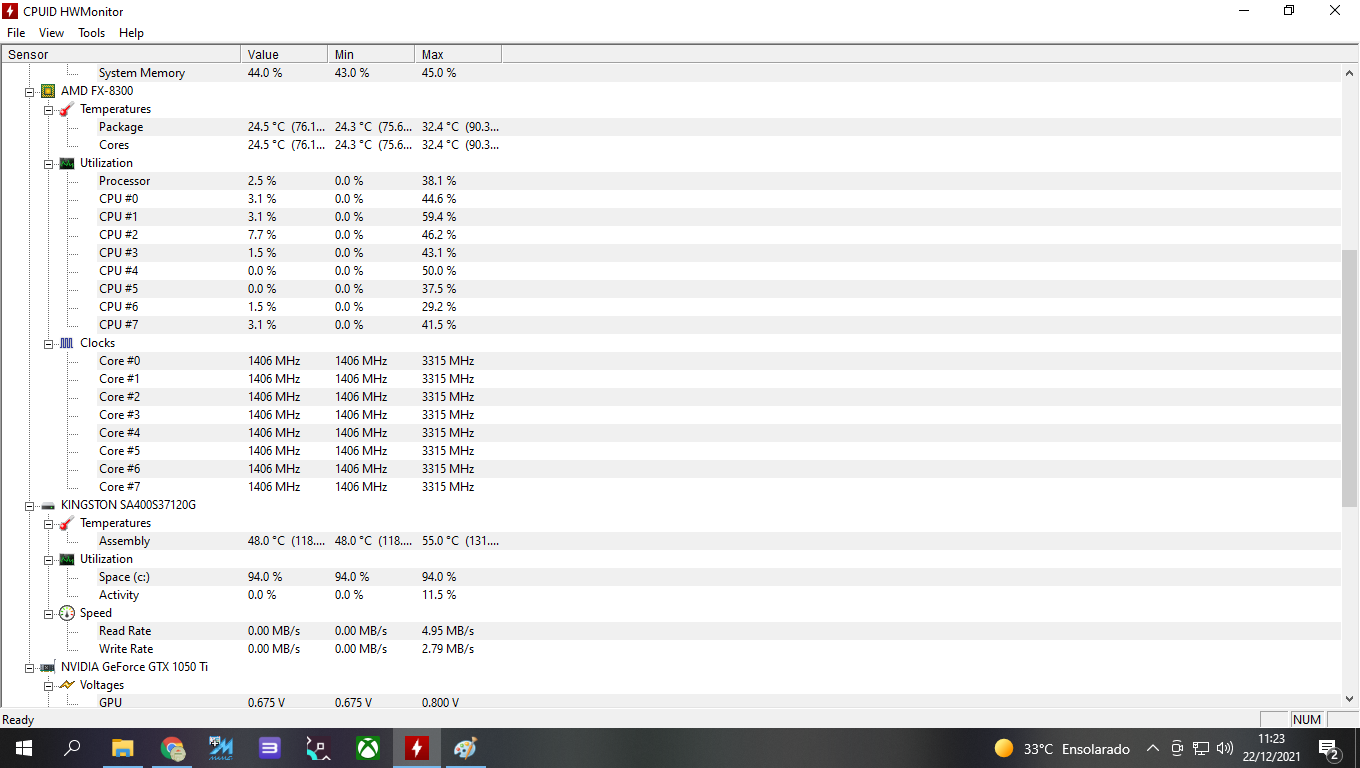Select the Processor utilization row
This screenshot has height=768, width=1360.
tap(671, 181)
